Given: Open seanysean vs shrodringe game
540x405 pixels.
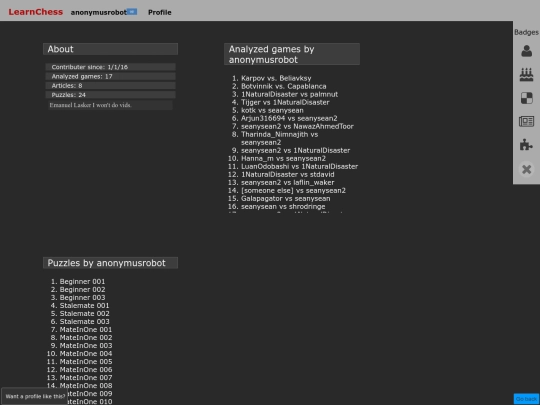Looking at the screenshot, I should pyautogui.click(x=283, y=206).
